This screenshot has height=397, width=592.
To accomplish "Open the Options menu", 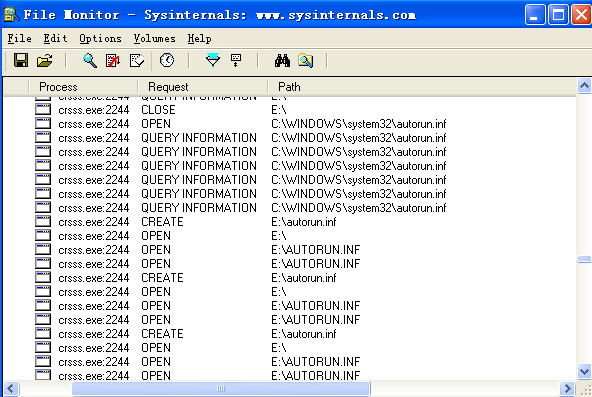I will (x=100, y=38).
